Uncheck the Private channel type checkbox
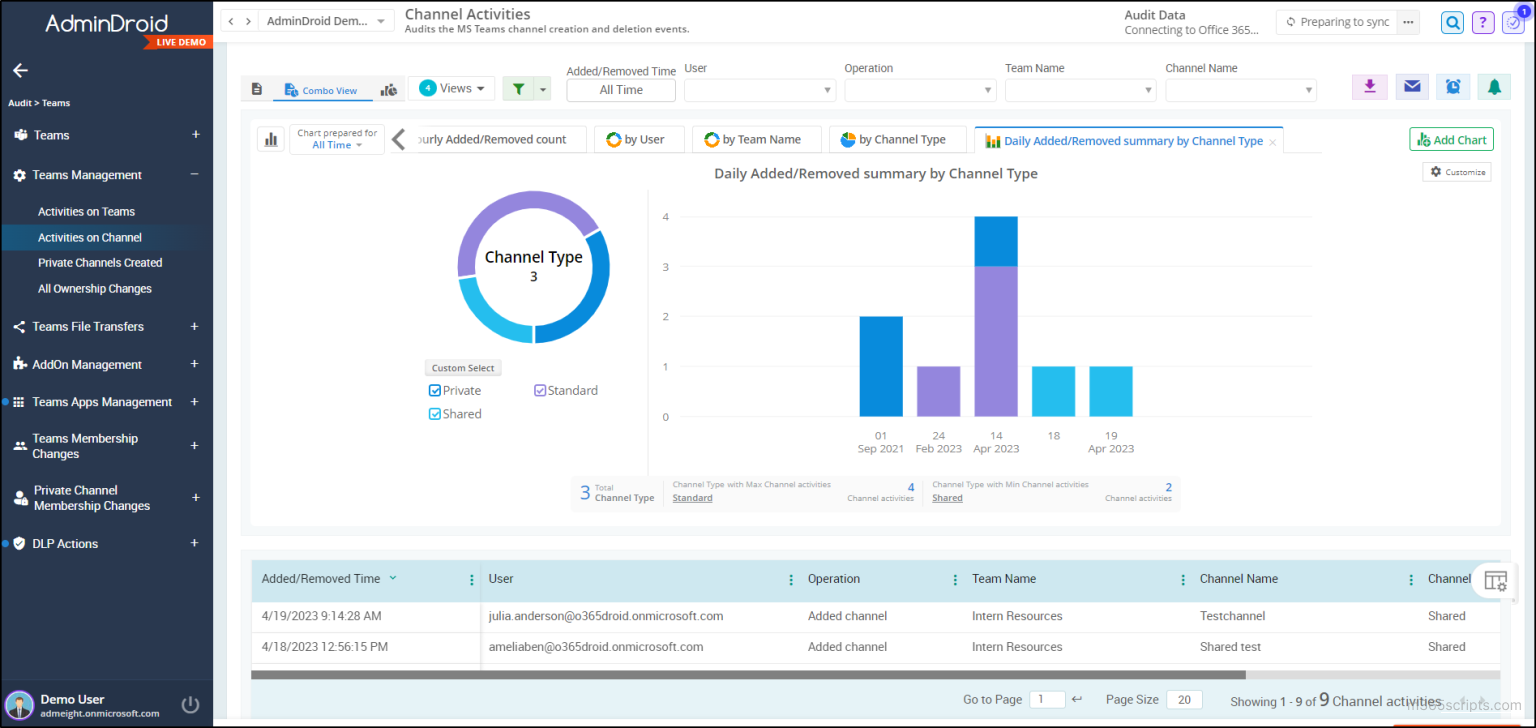This screenshot has width=1536, height=728. pos(433,390)
